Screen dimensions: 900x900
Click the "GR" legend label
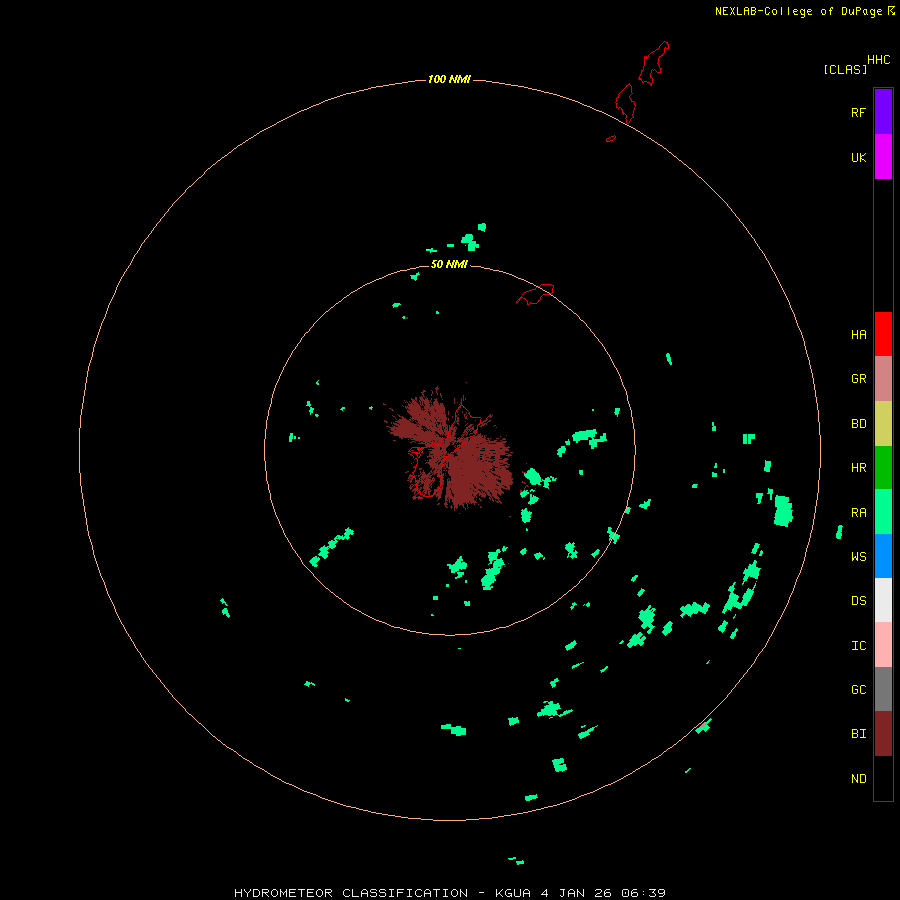[859, 379]
